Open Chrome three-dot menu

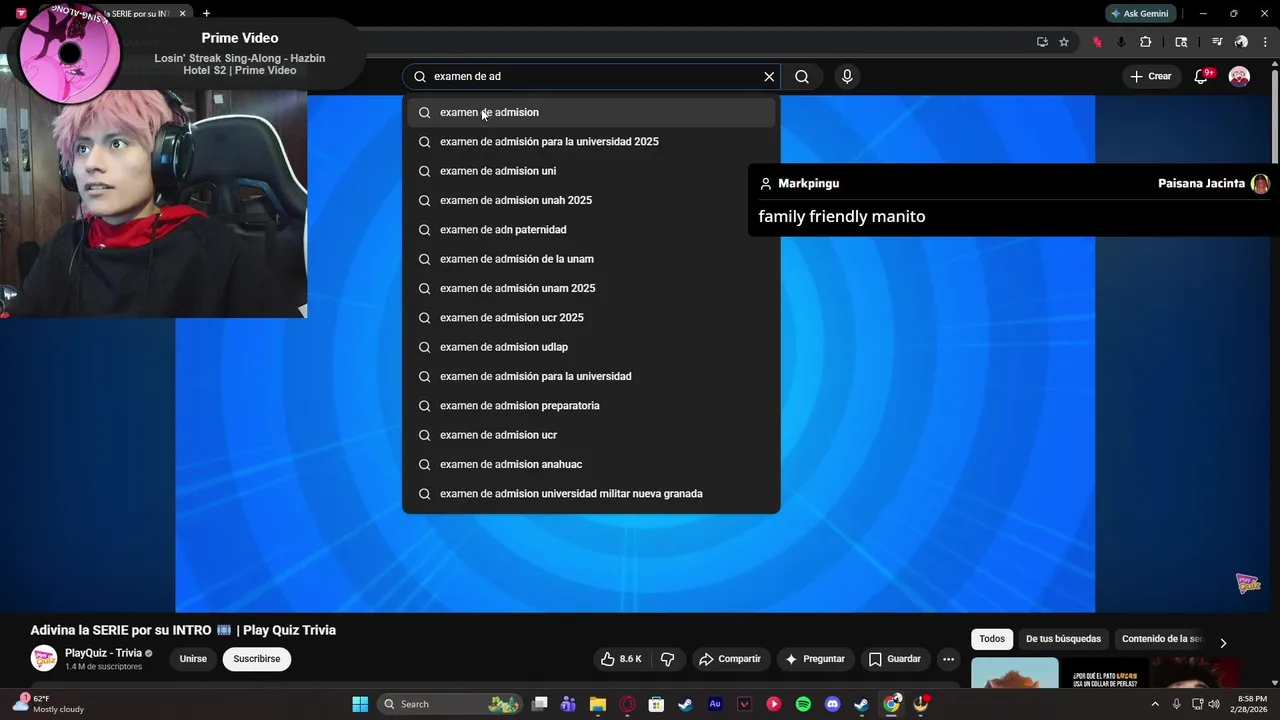point(1265,42)
